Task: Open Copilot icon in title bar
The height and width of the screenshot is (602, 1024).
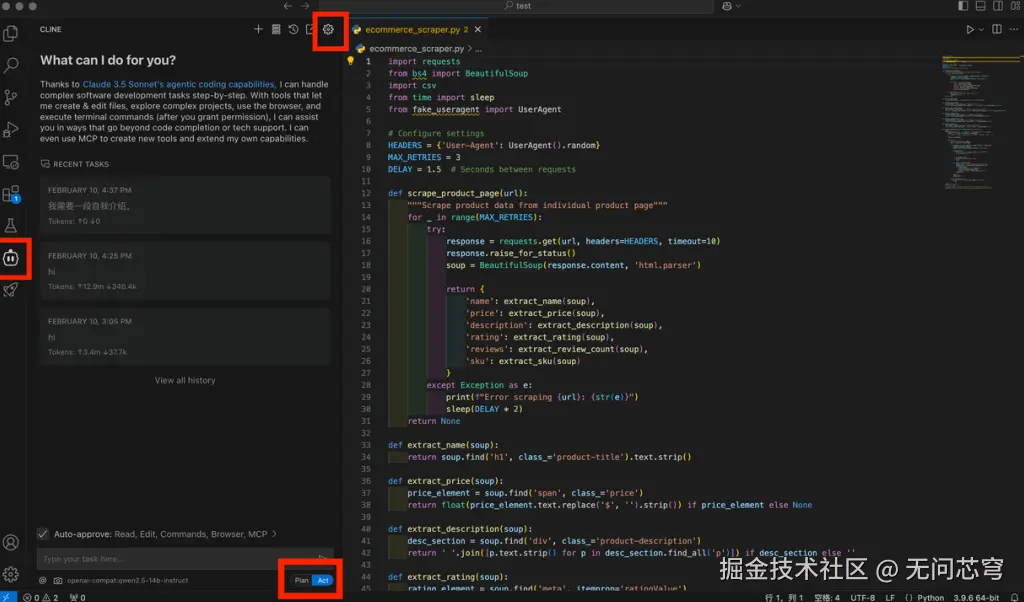Action: click(x=727, y=6)
